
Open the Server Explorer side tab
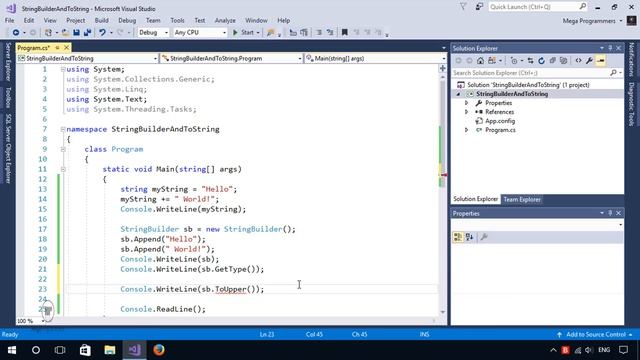[x=8, y=62]
